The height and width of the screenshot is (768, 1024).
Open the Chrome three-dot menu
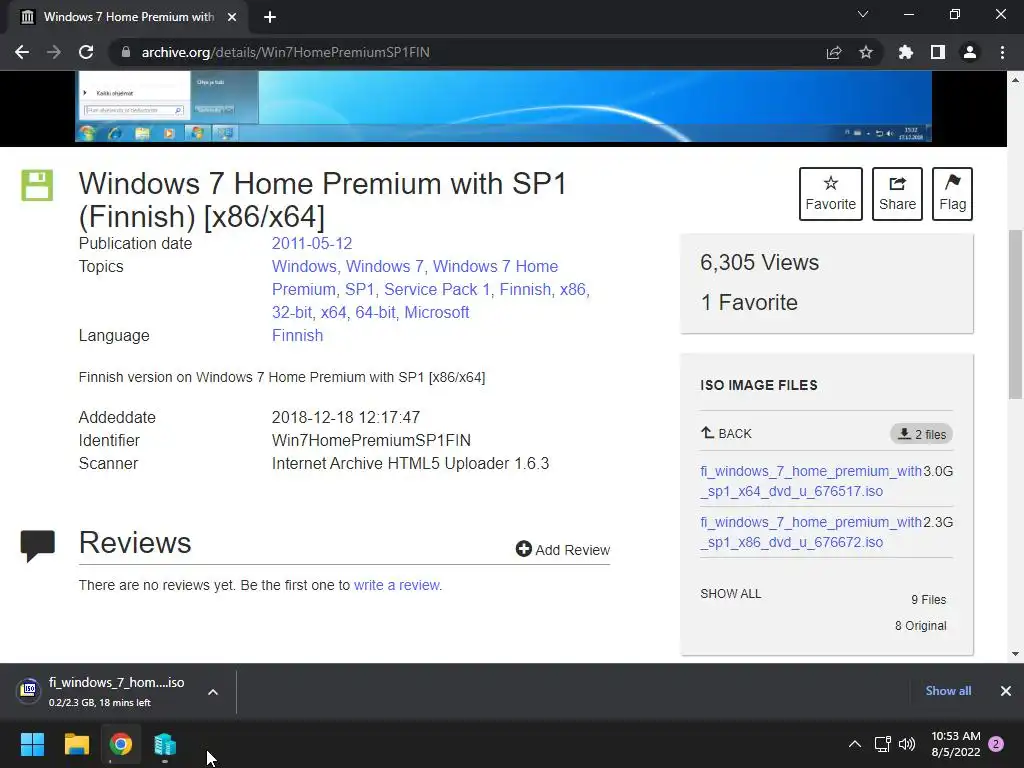(1002, 52)
